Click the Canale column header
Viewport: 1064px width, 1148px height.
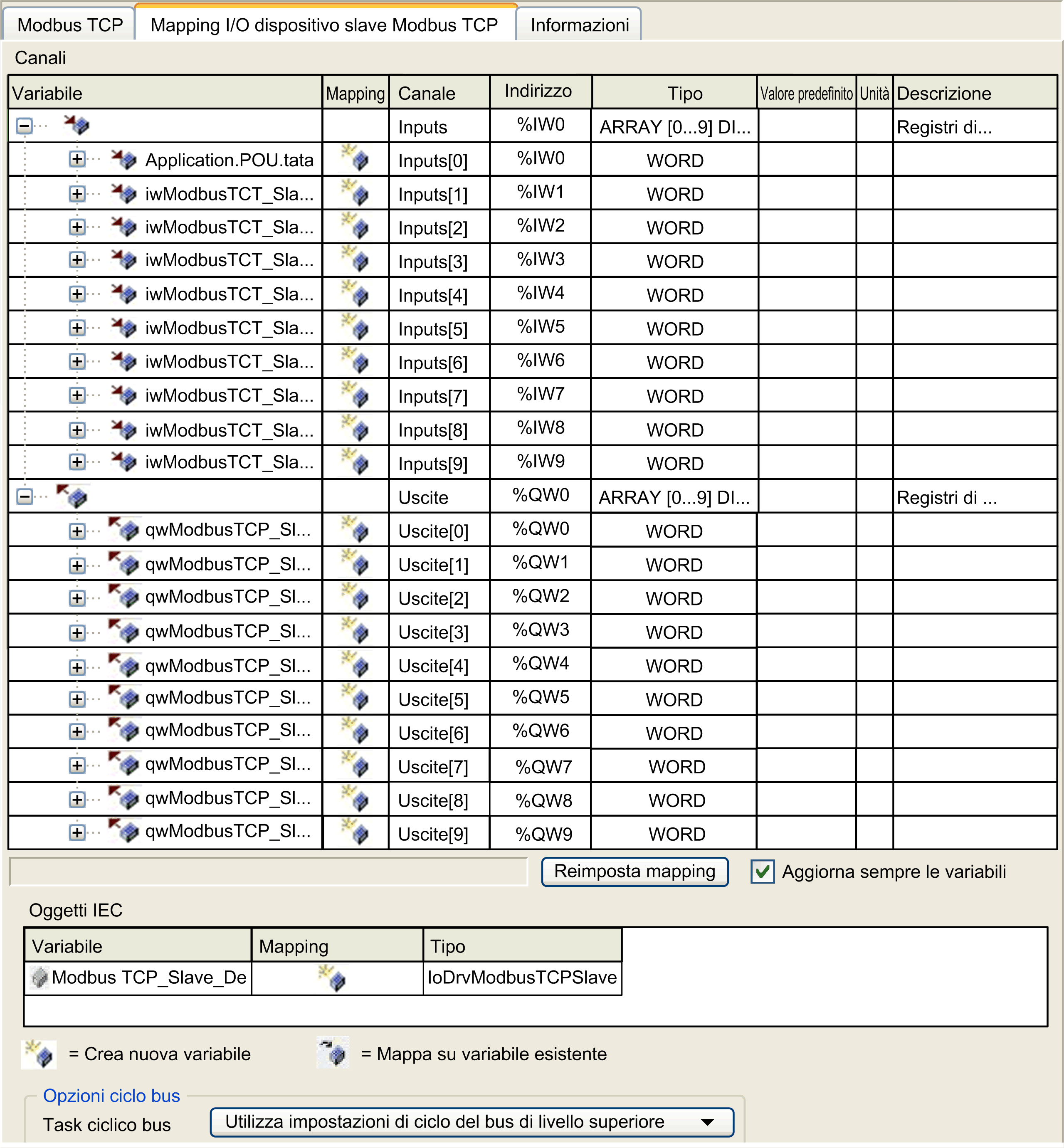pyautogui.click(x=439, y=93)
